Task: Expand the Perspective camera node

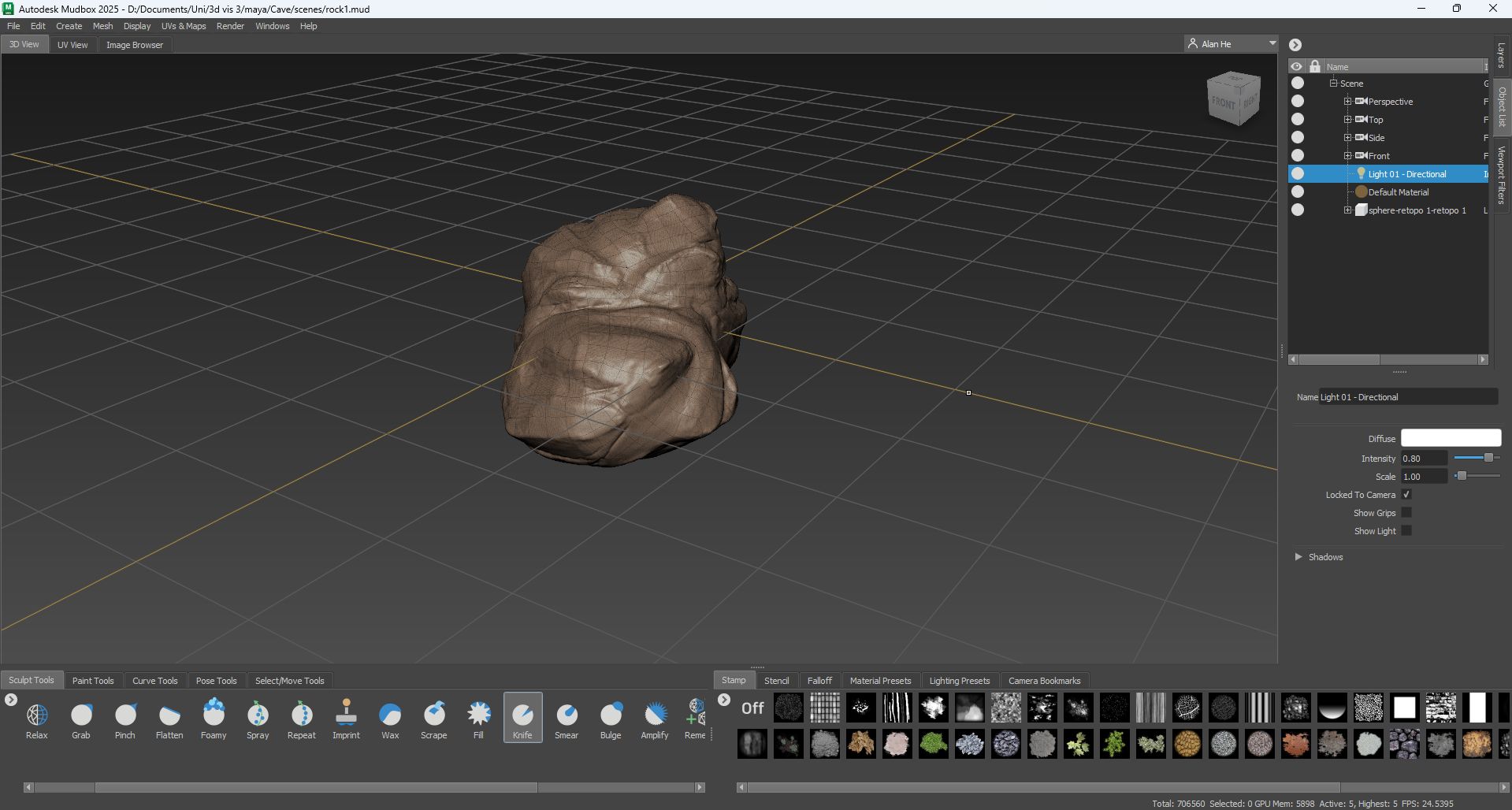Action: tap(1347, 101)
